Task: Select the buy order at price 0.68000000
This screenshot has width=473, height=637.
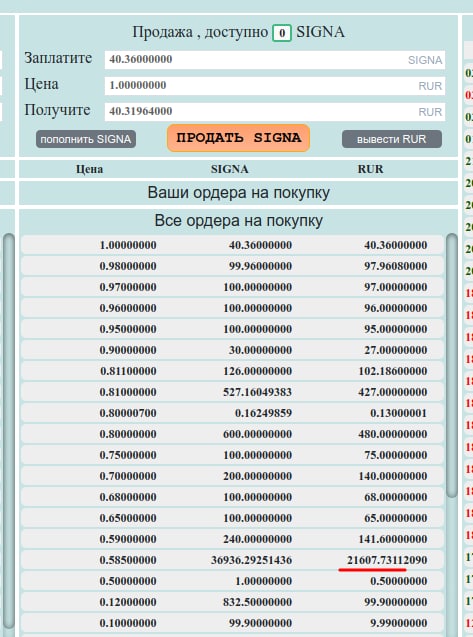Action: [232, 497]
